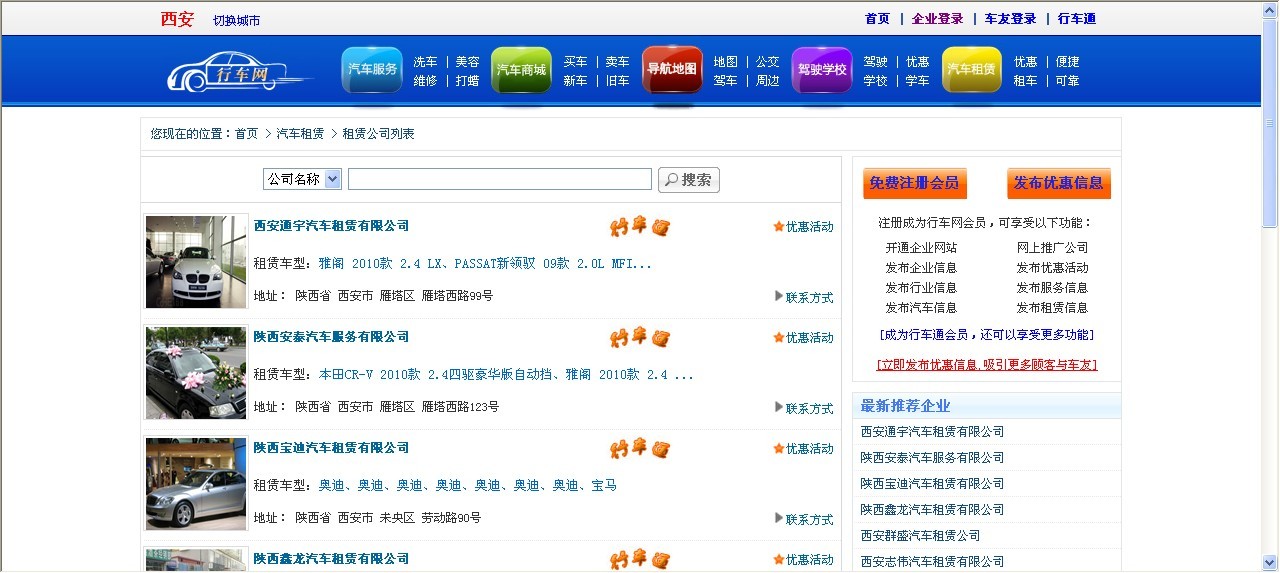Select 租车 under 汽车租赁
Viewport: 1280px width, 573px height.
[x=1026, y=81]
